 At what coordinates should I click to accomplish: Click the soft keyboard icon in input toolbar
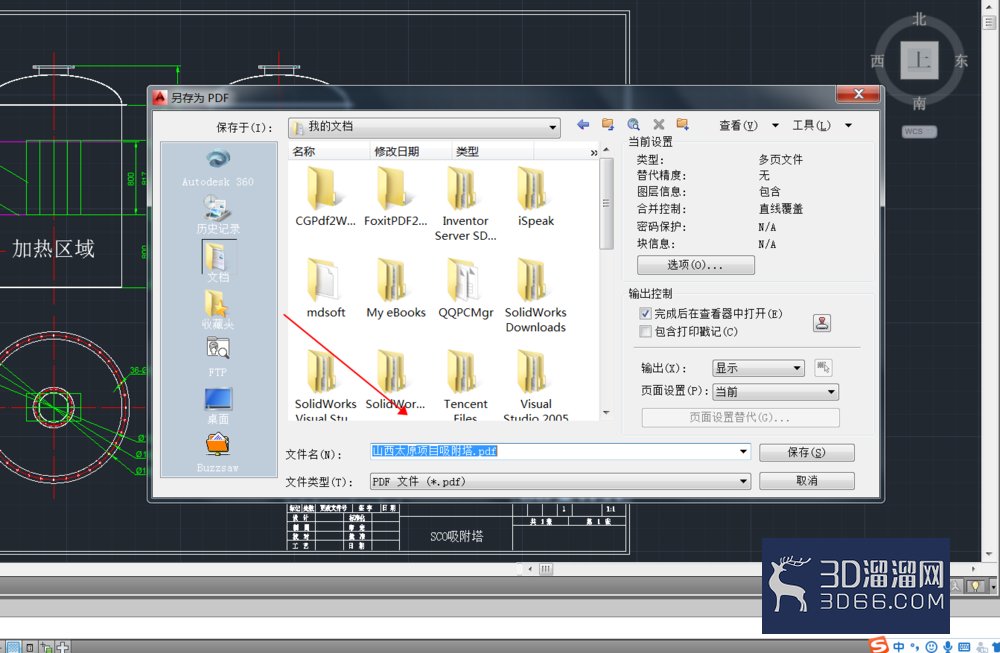click(964, 647)
